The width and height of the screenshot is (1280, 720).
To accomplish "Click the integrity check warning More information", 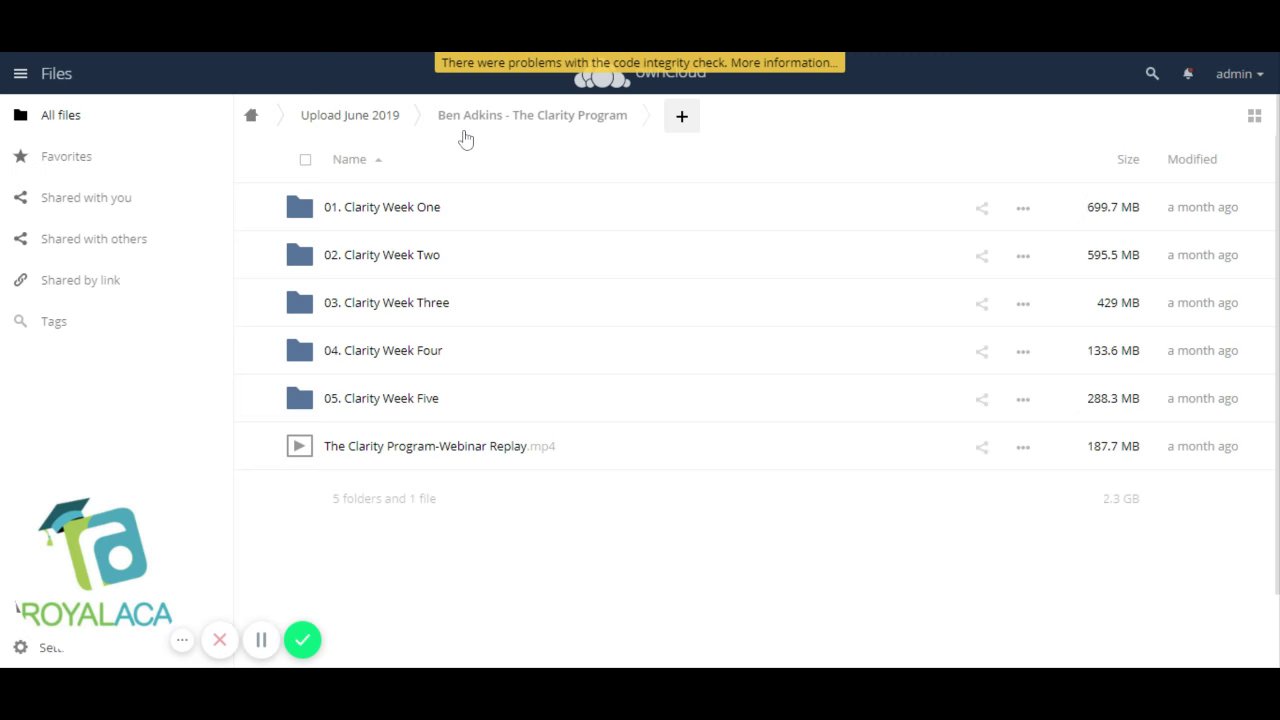I will (784, 62).
